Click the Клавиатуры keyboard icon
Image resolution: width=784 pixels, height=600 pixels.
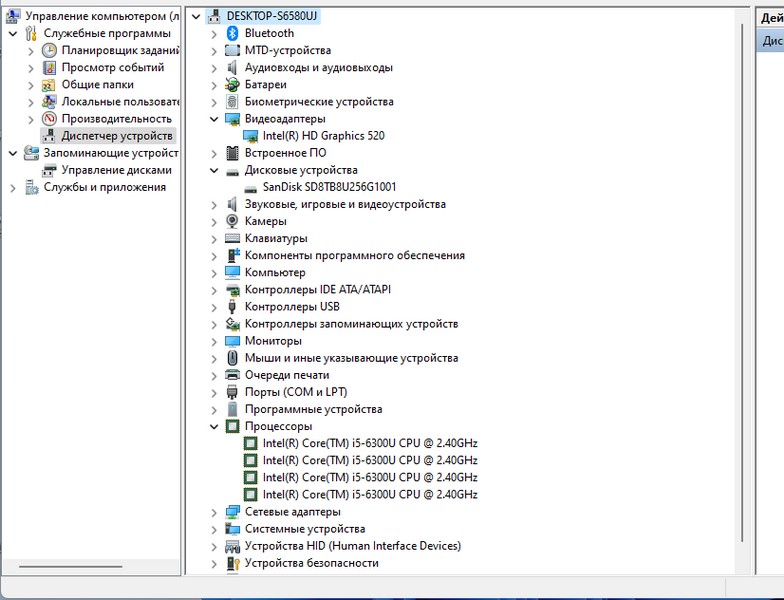click(232, 238)
